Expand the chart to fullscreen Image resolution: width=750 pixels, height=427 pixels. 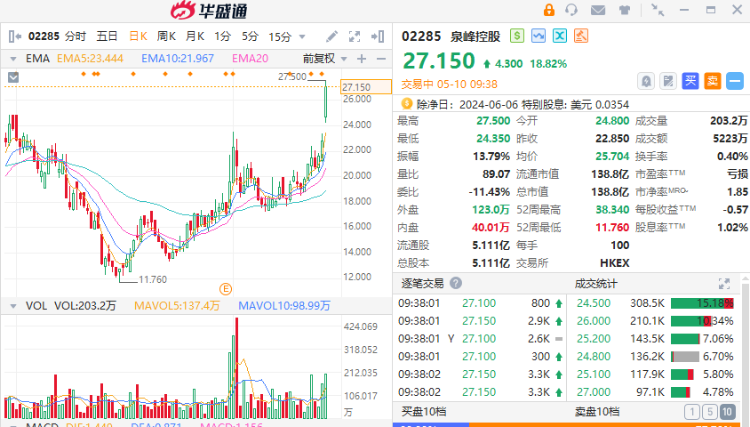pyautogui.click(x=354, y=36)
